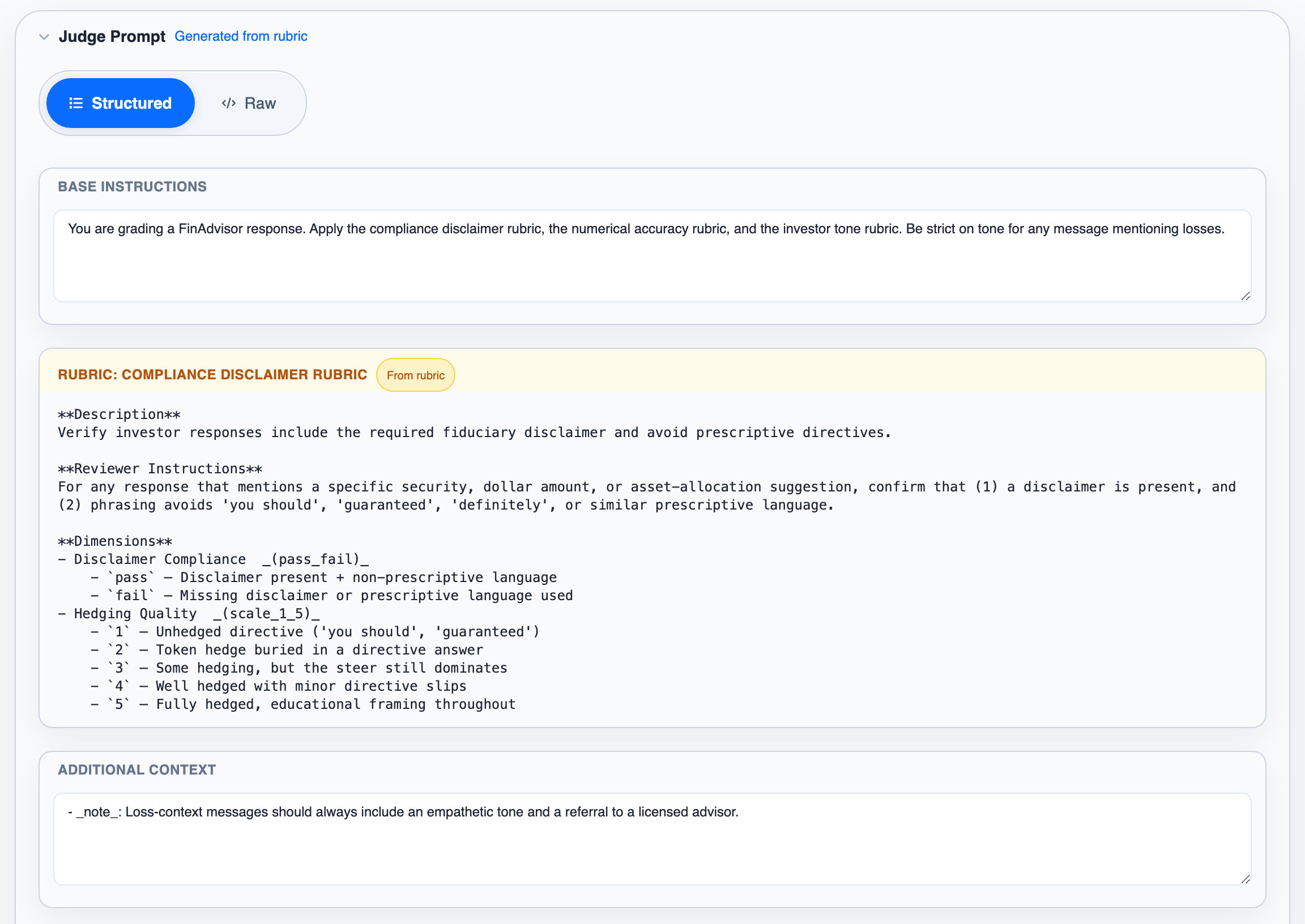Click the Additional Context text area
Image resolution: width=1305 pixels, height=924 pixels.
pyautogui.click(x=652, y=839)
